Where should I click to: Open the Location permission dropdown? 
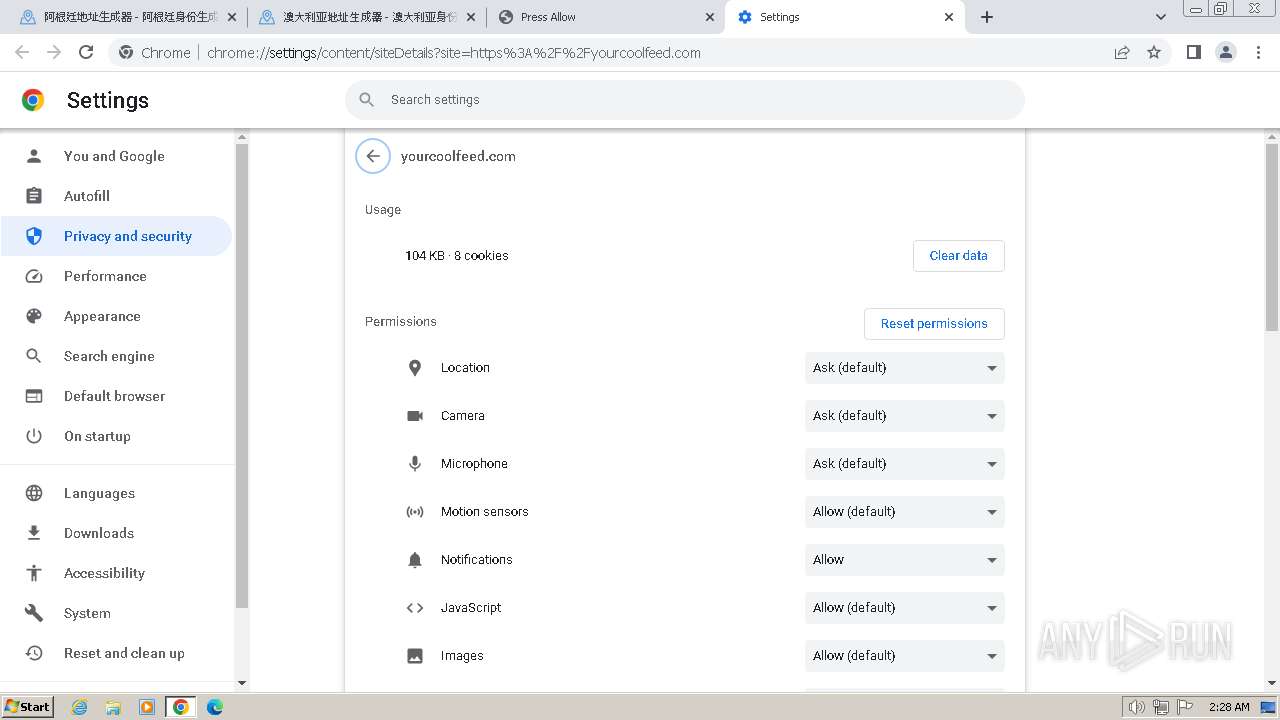pos(905,368)
